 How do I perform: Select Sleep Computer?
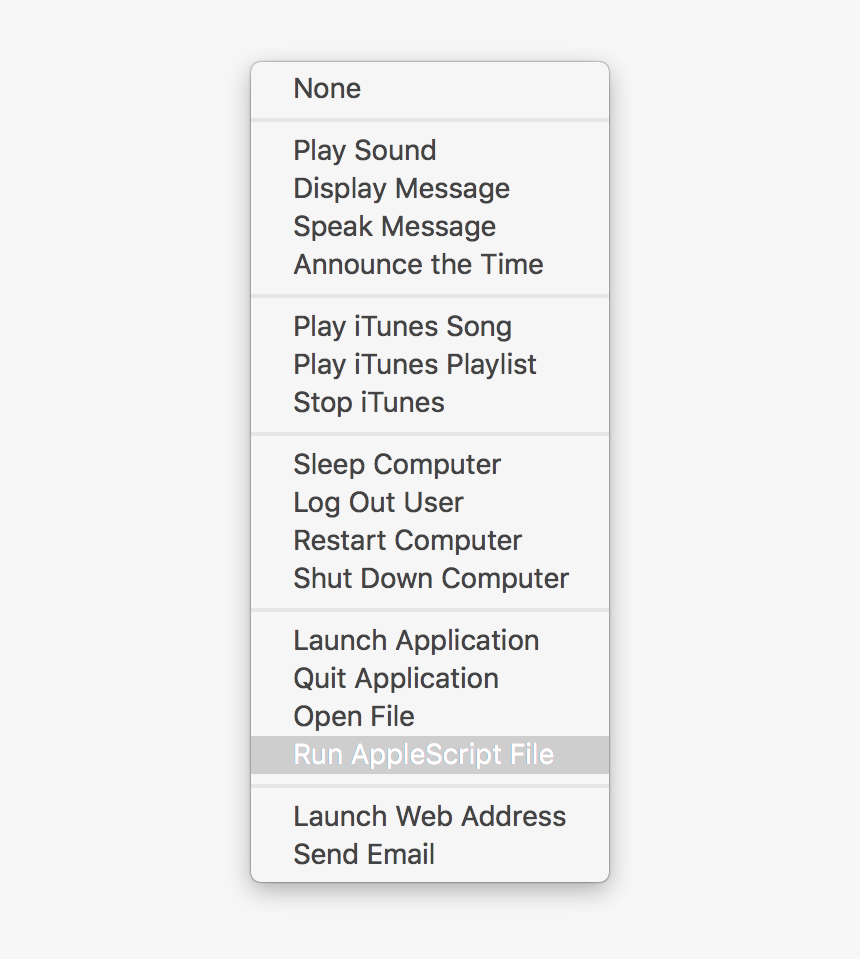[x=396, y=464]
